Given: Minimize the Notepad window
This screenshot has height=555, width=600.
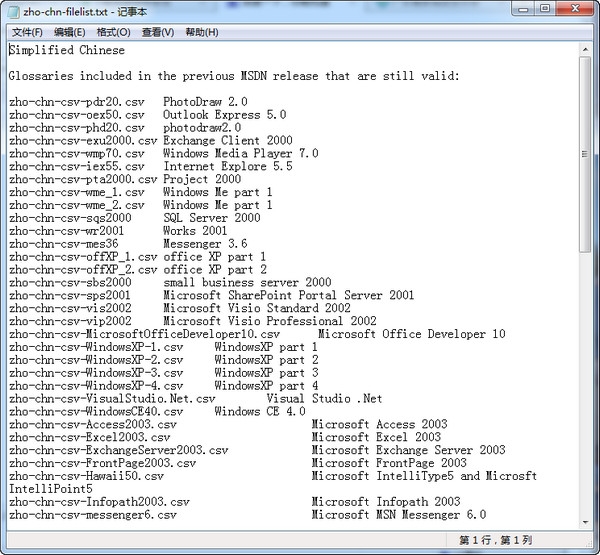Looking at the screenshot, I should pos(523,9).
